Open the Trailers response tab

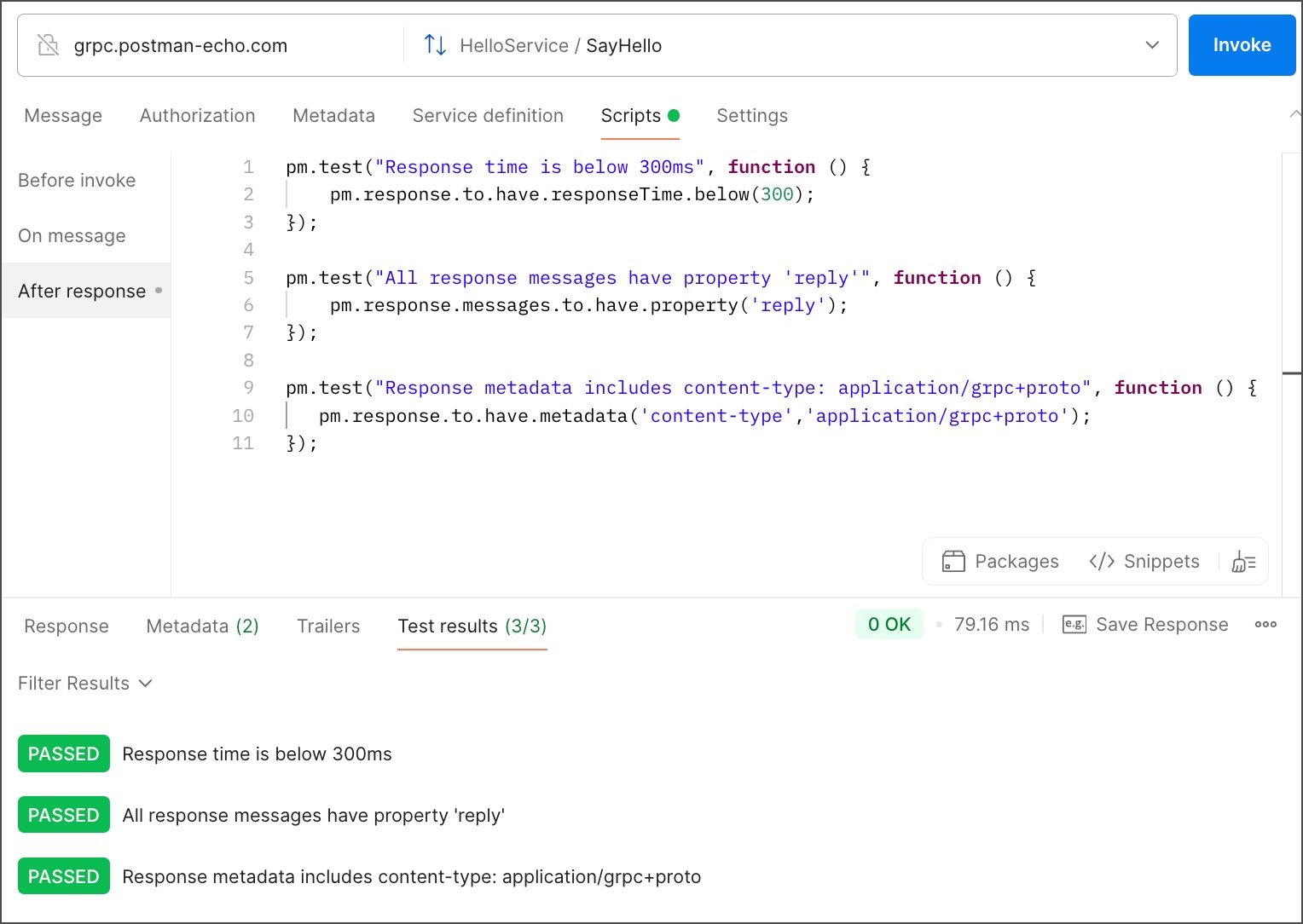[328, 627]
